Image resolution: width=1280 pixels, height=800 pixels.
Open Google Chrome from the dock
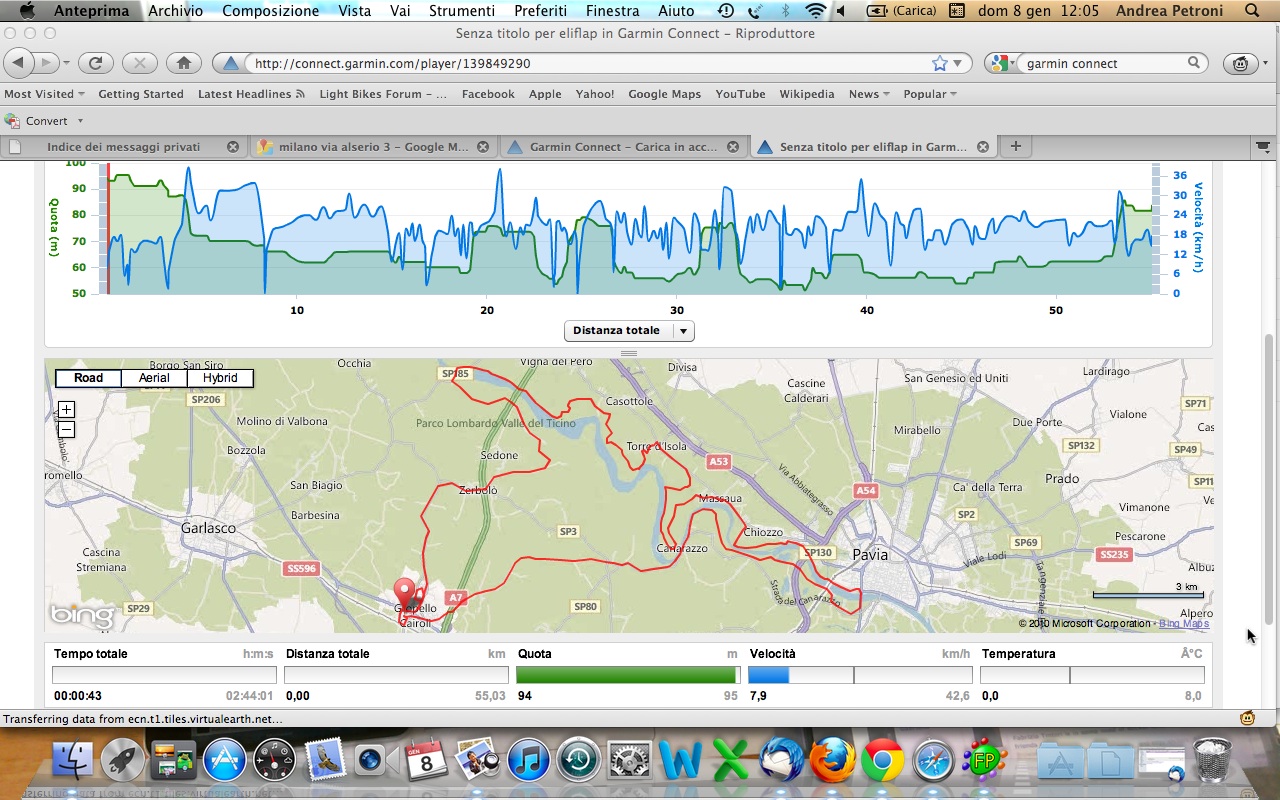881,761
